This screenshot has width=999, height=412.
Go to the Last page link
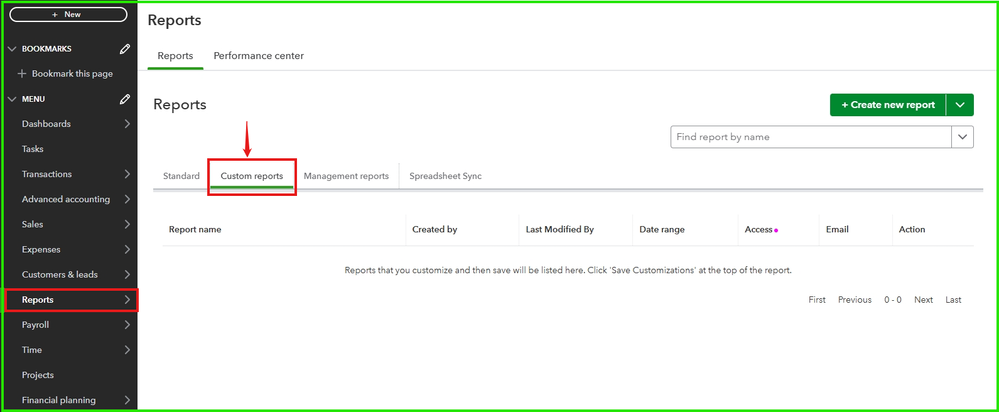point(953,300)
